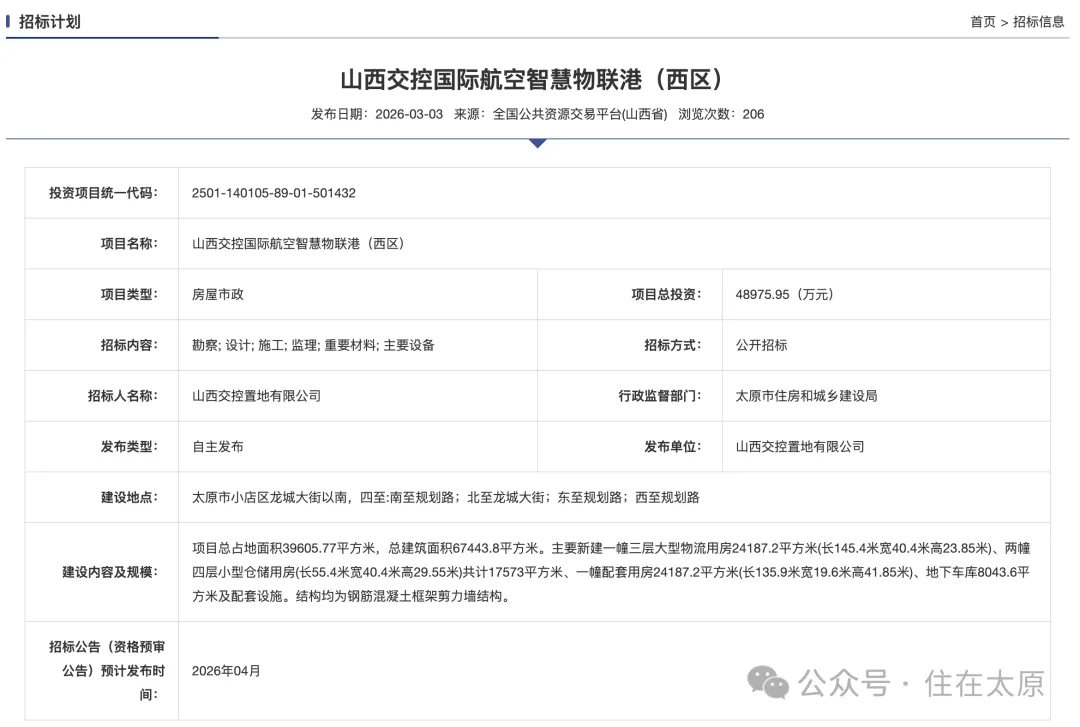Screen dimensions: 1080x727
Task: Select the 投资项目统一代码 label cell
Action: coord(103,193)
